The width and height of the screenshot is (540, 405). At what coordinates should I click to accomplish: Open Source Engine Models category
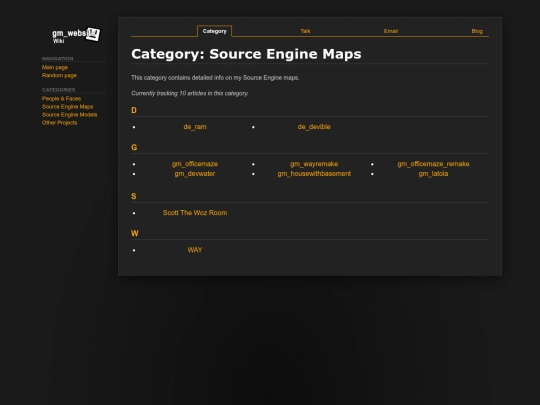click(69, 115)
